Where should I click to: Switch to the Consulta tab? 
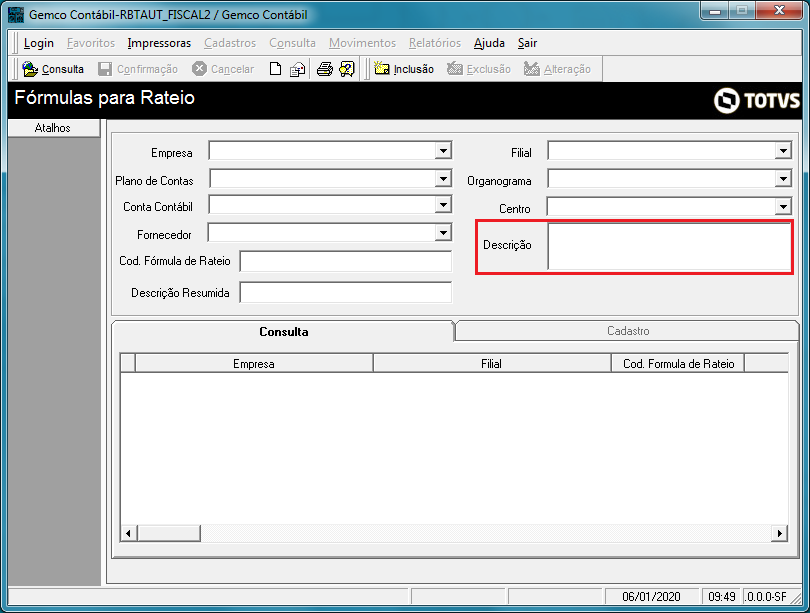[x=284, y=332]
